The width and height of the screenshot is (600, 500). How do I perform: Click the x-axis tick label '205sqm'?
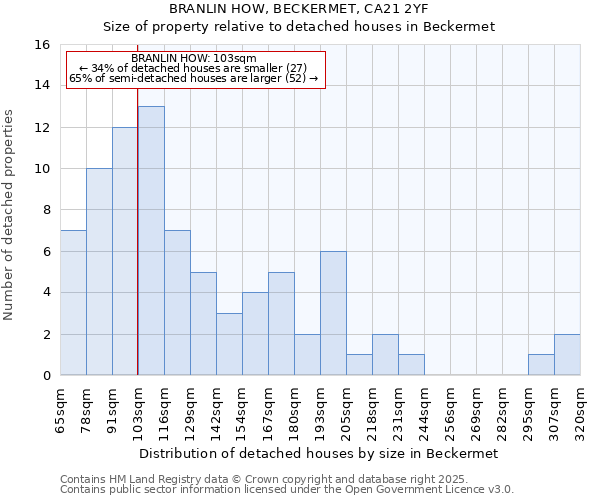click(x=347, y=415)
